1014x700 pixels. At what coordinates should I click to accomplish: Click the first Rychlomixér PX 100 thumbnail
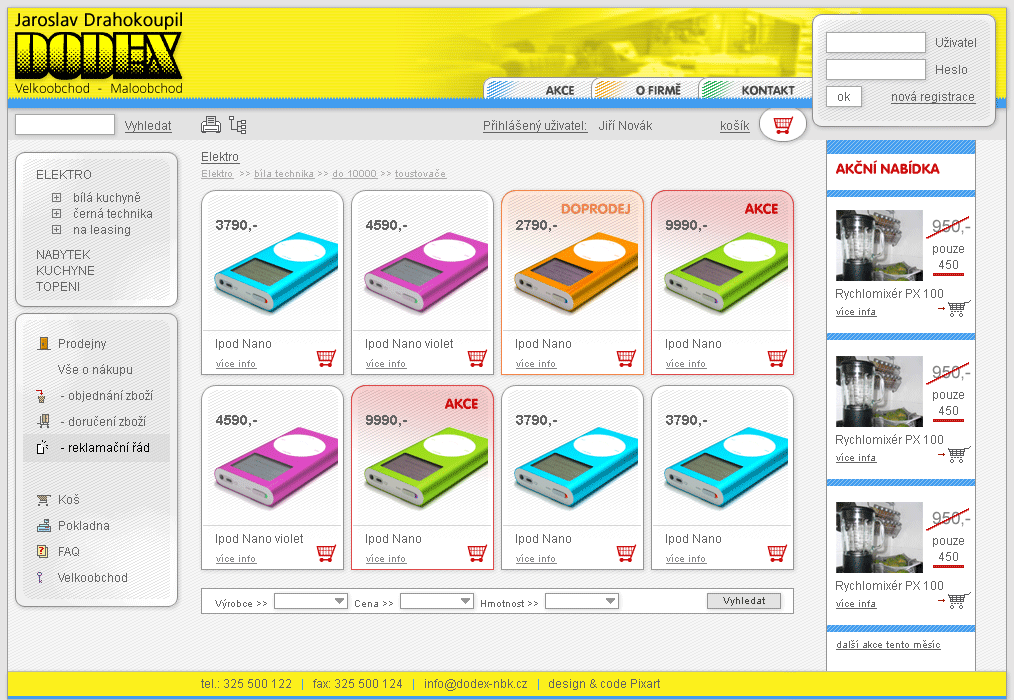coord(879,245)
